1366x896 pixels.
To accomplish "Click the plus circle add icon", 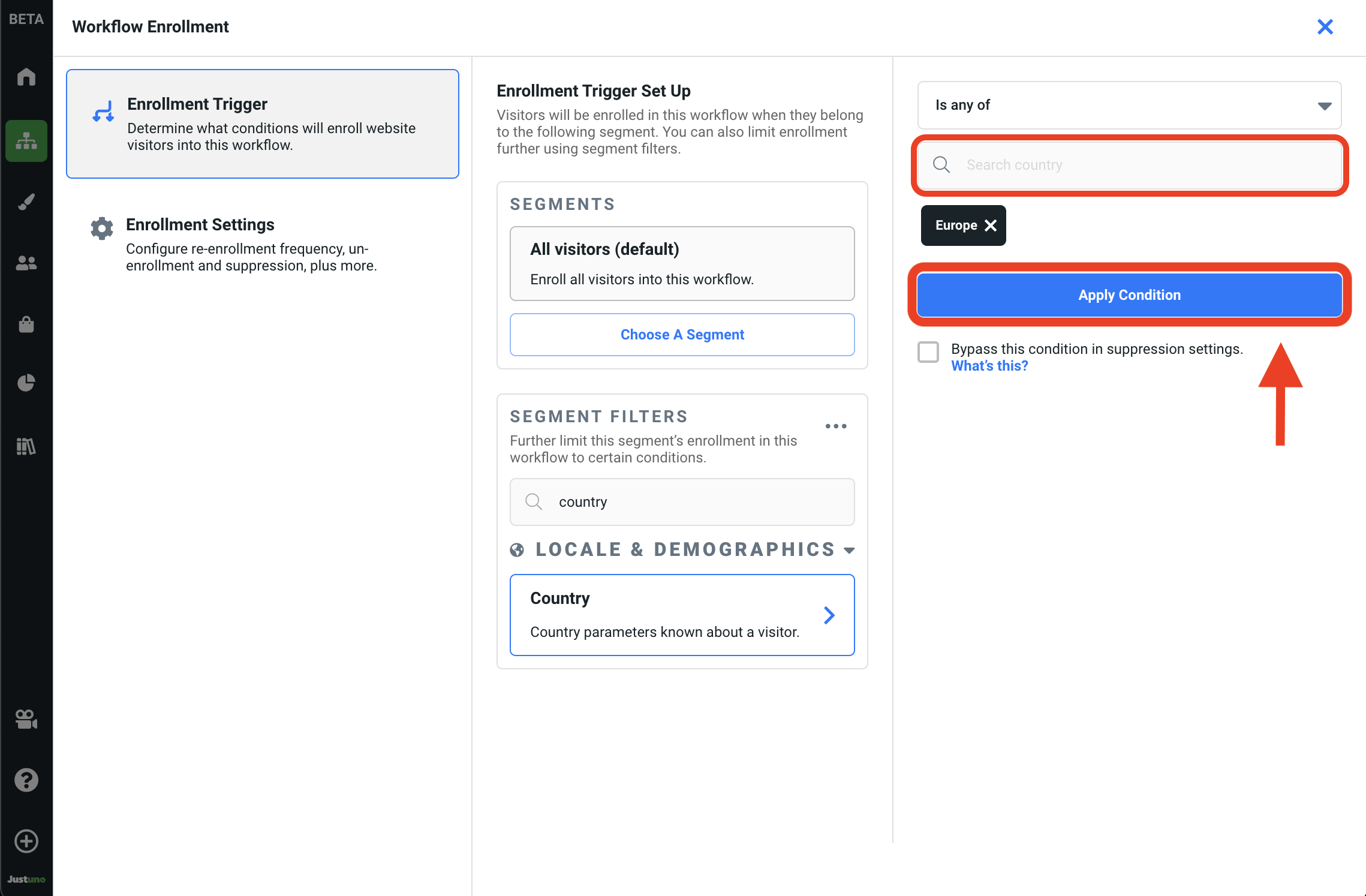I will 26,841.
